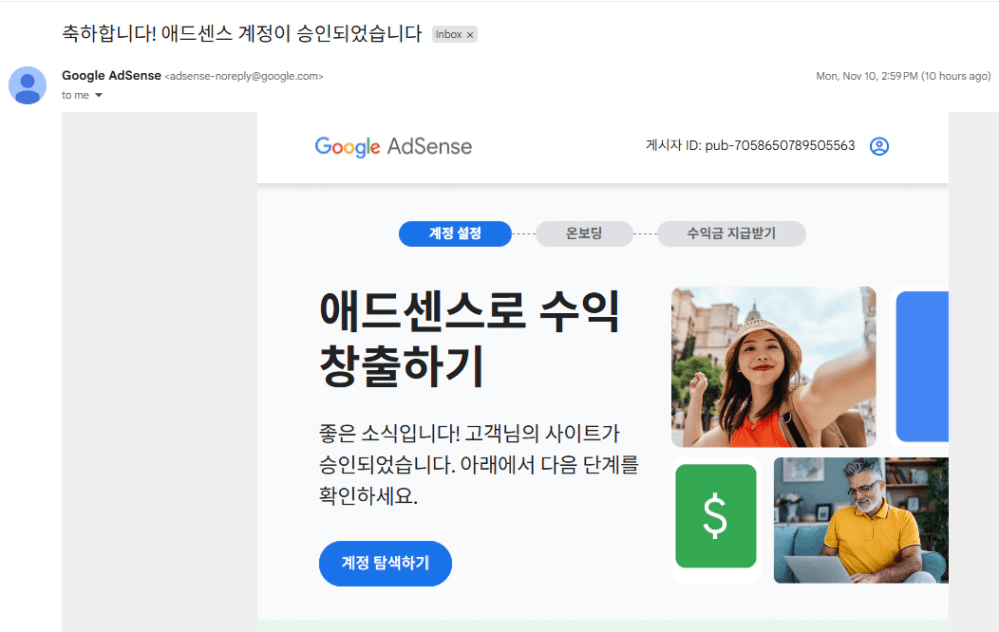Click the Google AdSense logo
The width and height of the screenshot is (999, 632).
[x=393, y=147]
